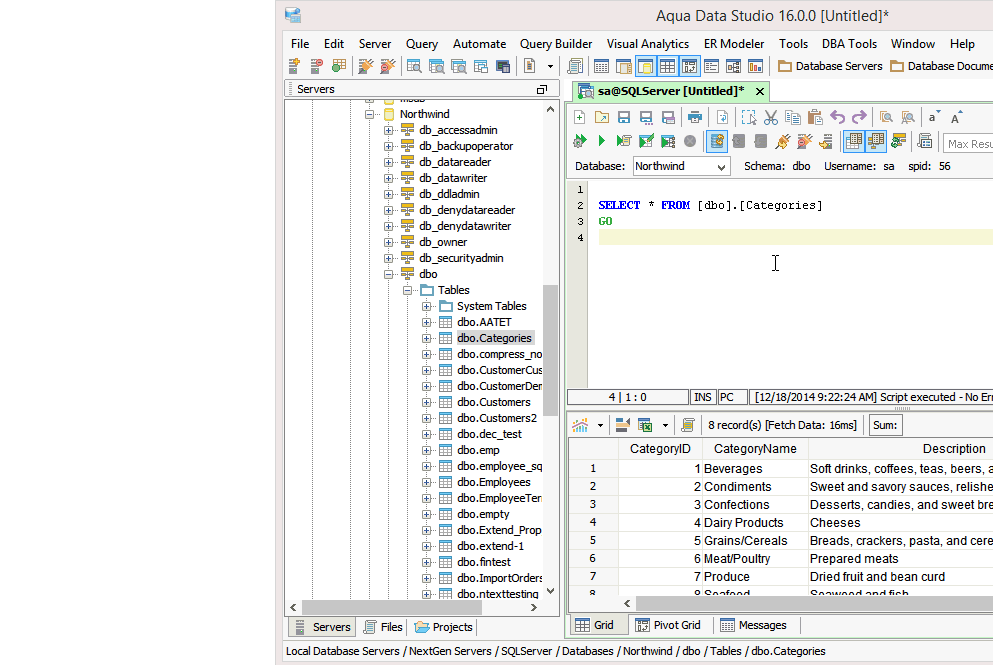Open dropdown arrow next to new document icon

(x=550, y=66)
